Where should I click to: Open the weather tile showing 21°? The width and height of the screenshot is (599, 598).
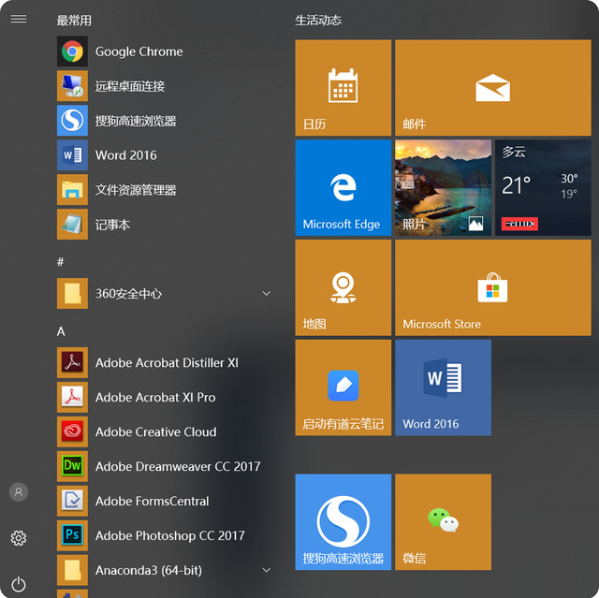tap(543, 188)
